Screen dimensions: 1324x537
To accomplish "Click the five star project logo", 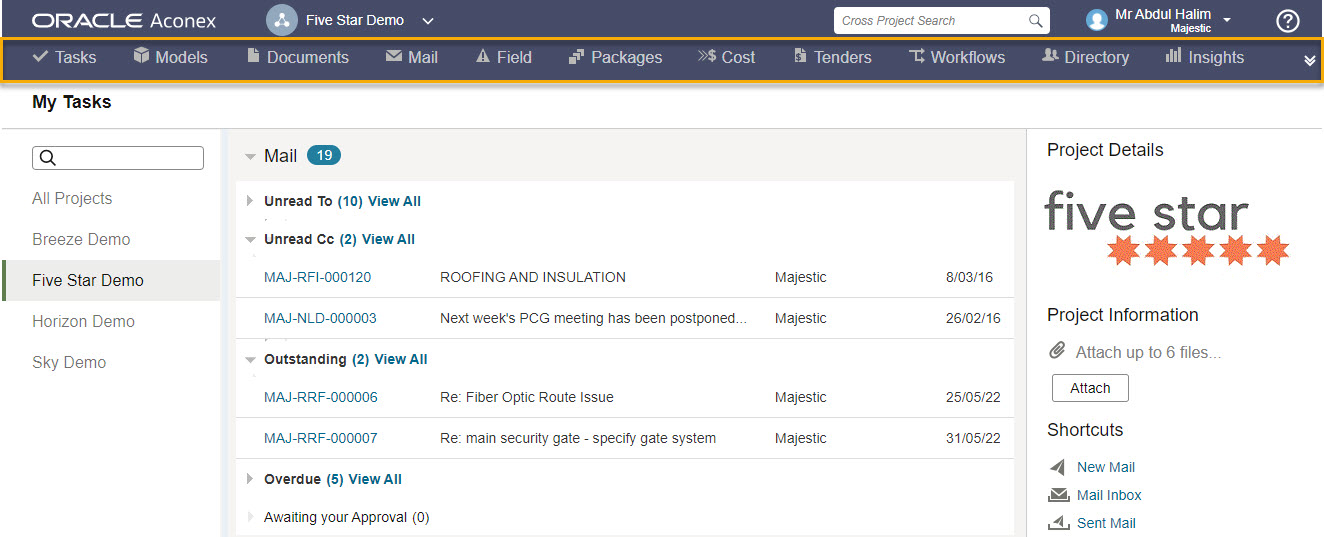I will click(x=1167, y=228).
